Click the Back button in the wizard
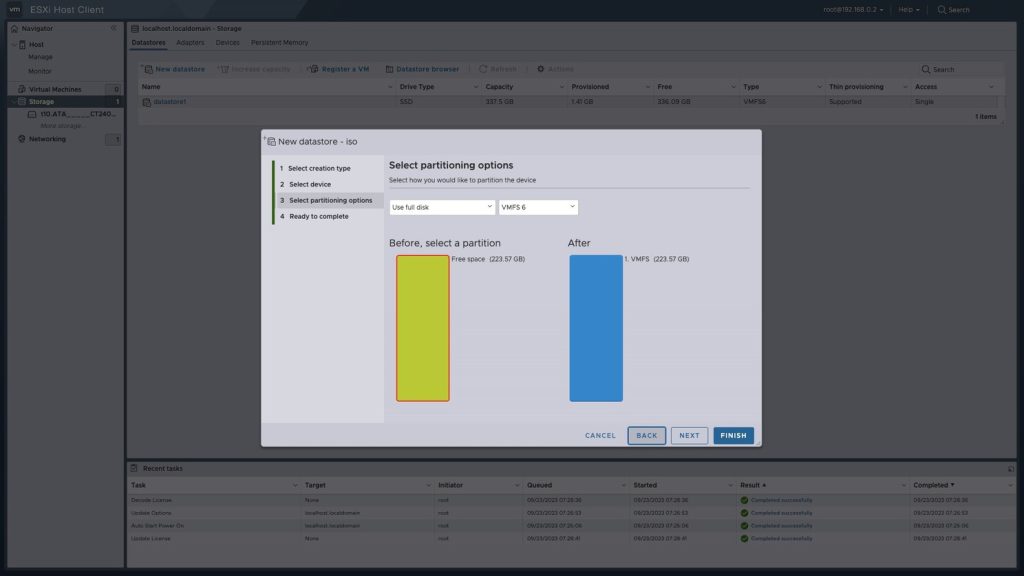 [x=647, y=436]
